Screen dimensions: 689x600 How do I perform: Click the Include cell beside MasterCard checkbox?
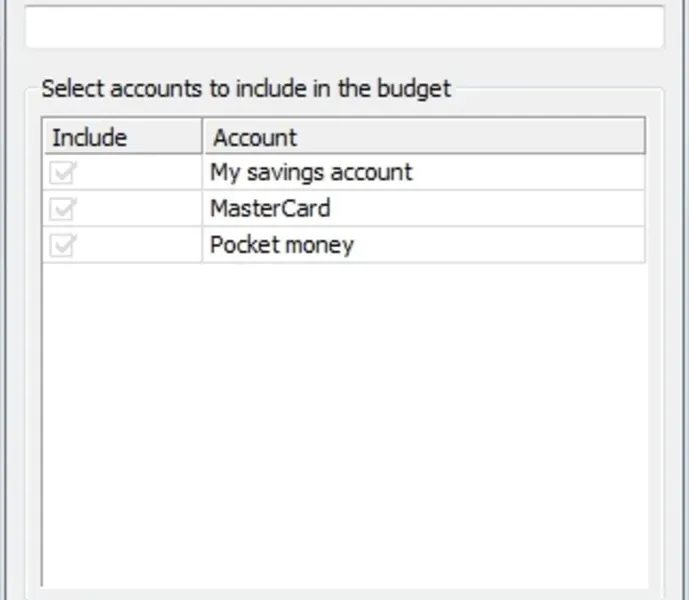coord(140,209)
